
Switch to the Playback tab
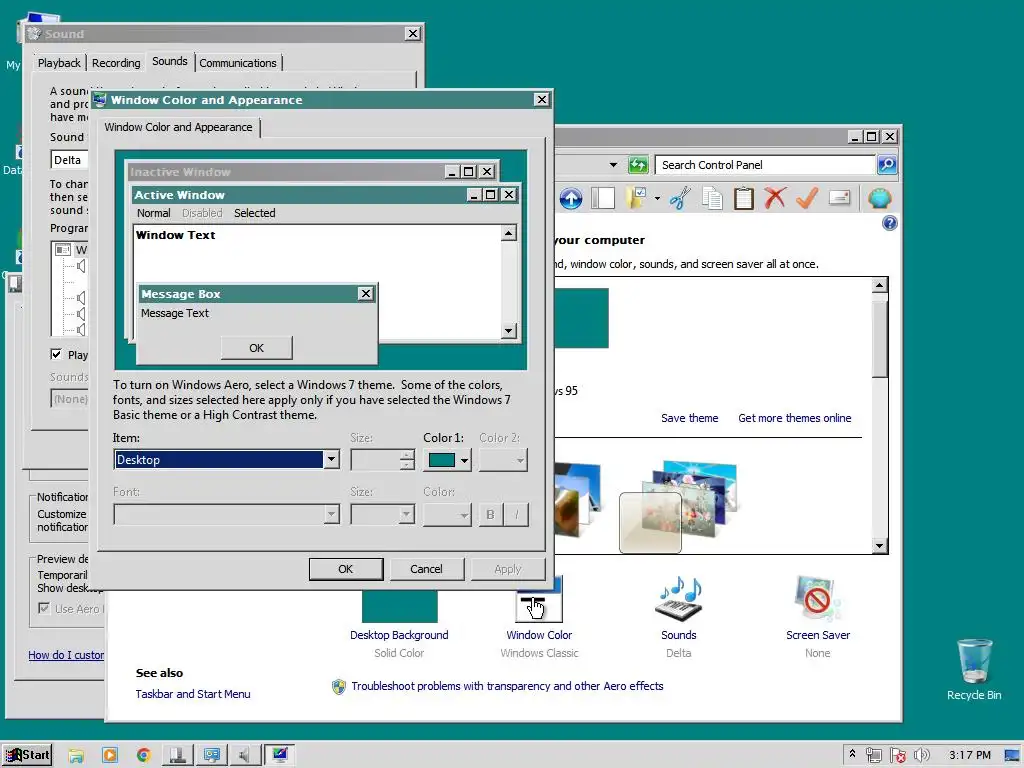coord(59,63)
